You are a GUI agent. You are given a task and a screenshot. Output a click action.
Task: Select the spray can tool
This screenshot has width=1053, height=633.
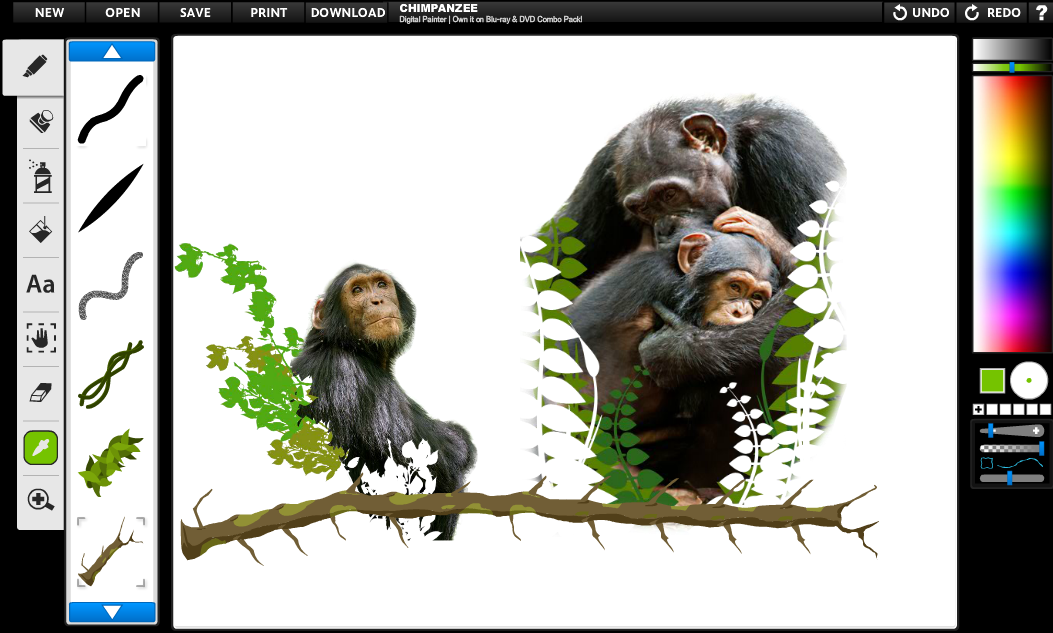coord(41,176)
